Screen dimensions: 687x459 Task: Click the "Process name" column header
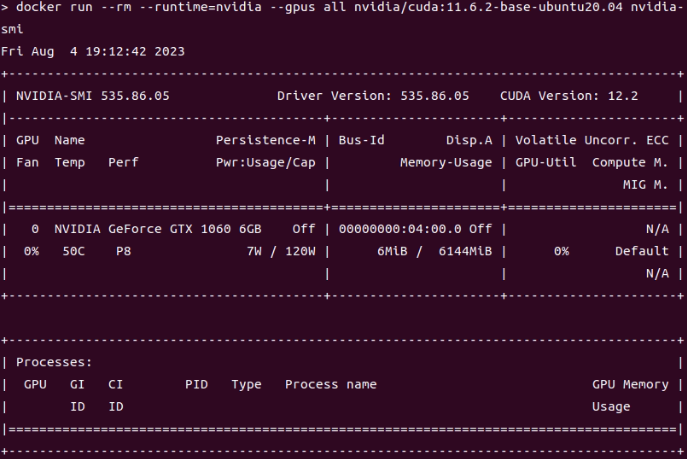pos(331,385)
